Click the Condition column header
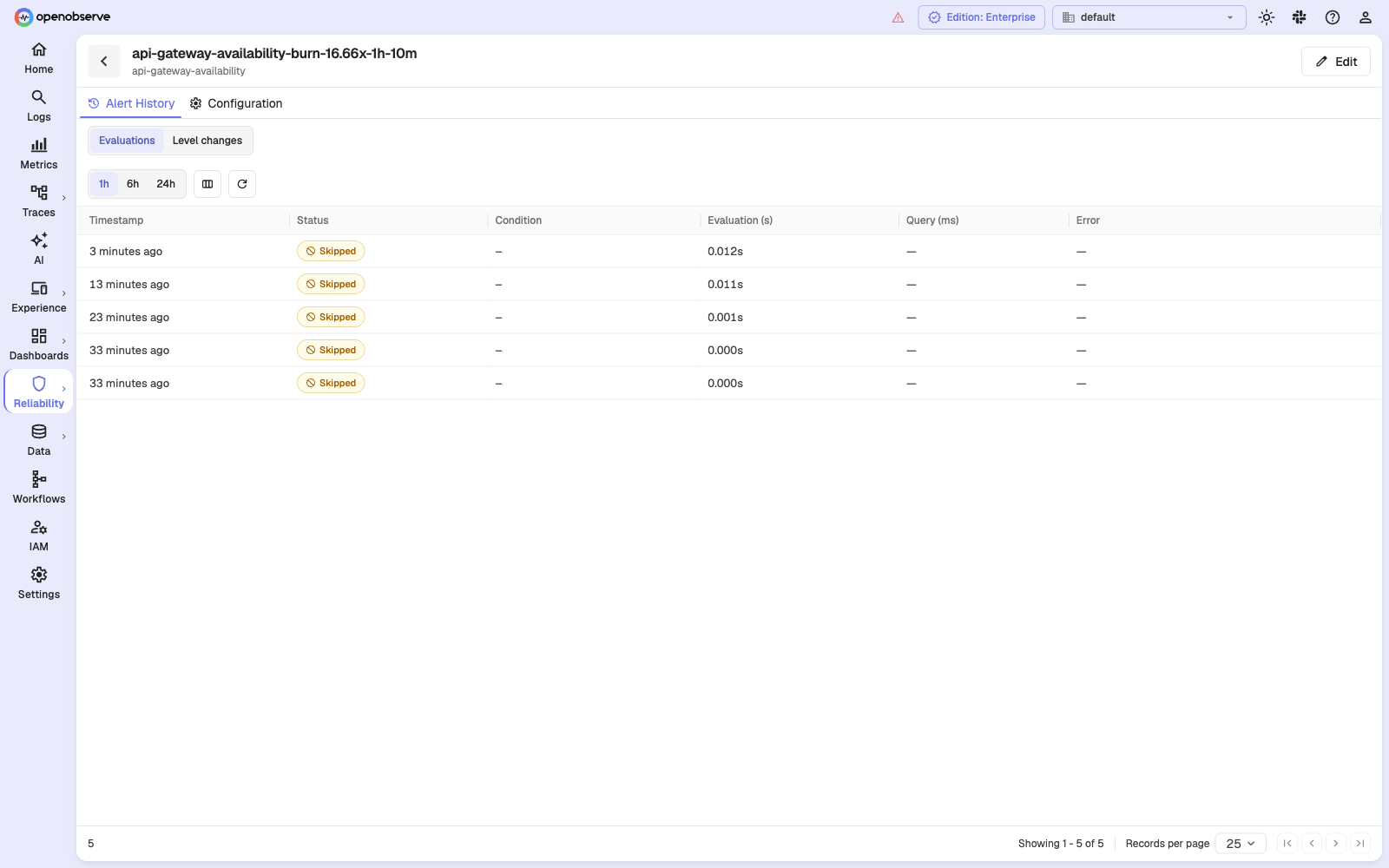1389x868 pixels. click(518, 220)
